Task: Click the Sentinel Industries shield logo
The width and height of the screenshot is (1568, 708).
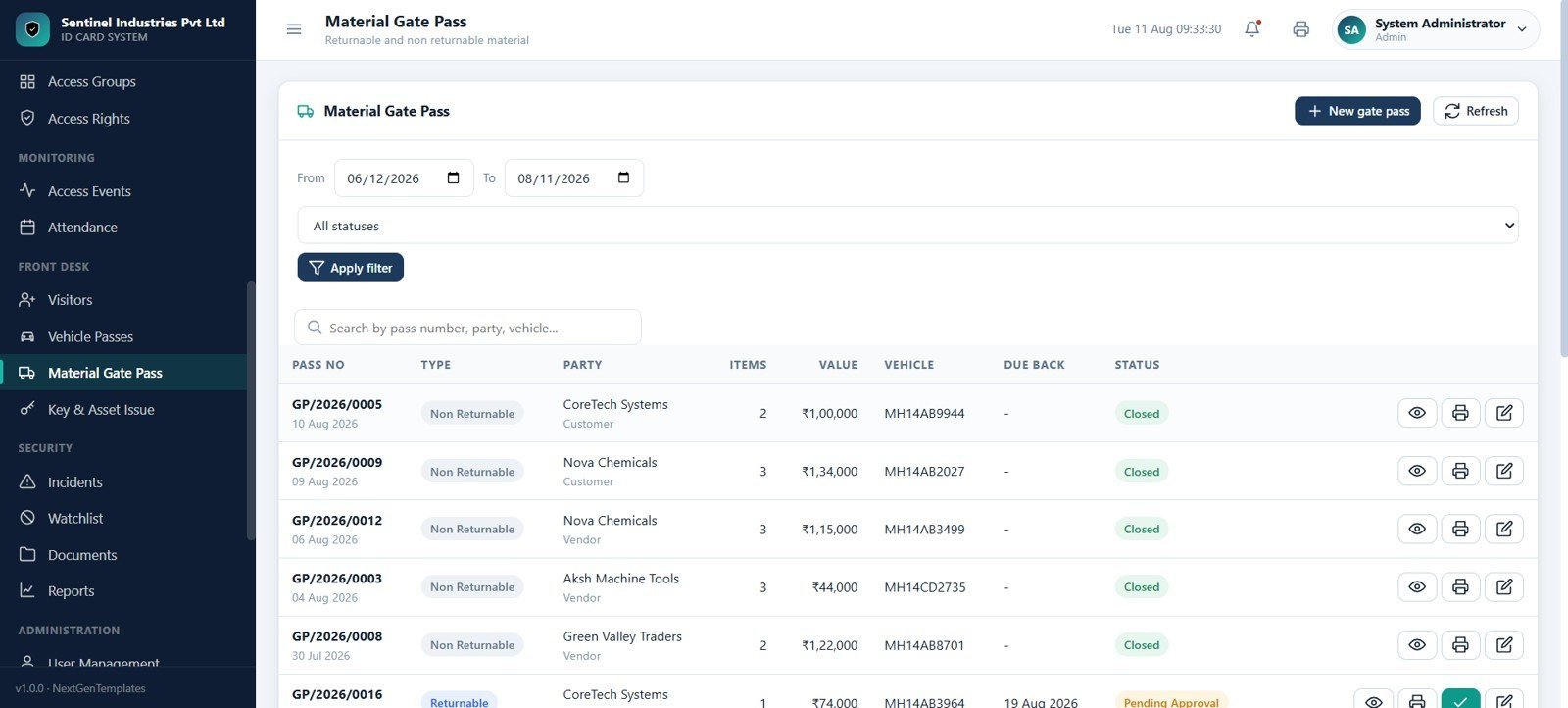Action: coord(32,29)
